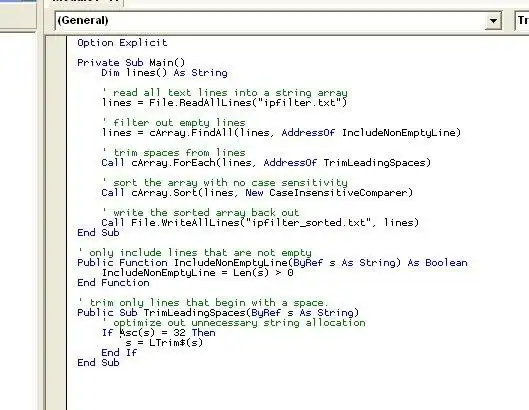Viewport: 529px width, 410px height.
Task: Click the 'Call File.WriteAllLines' line
Action: pos(260,223)
